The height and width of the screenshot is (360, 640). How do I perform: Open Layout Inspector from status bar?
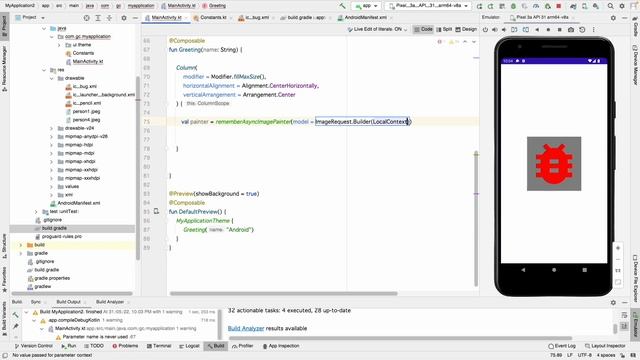tap(605, 346)
